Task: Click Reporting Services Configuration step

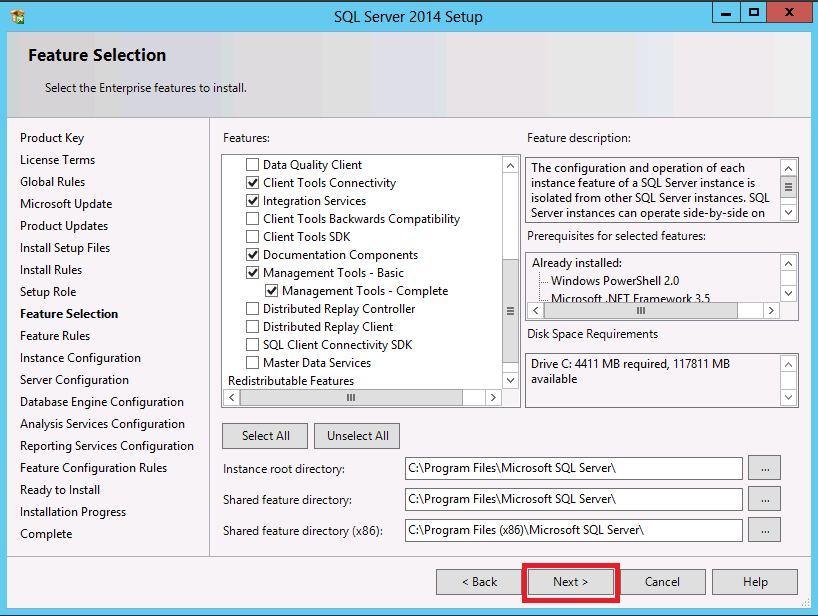Action: (x=107, y=446)
